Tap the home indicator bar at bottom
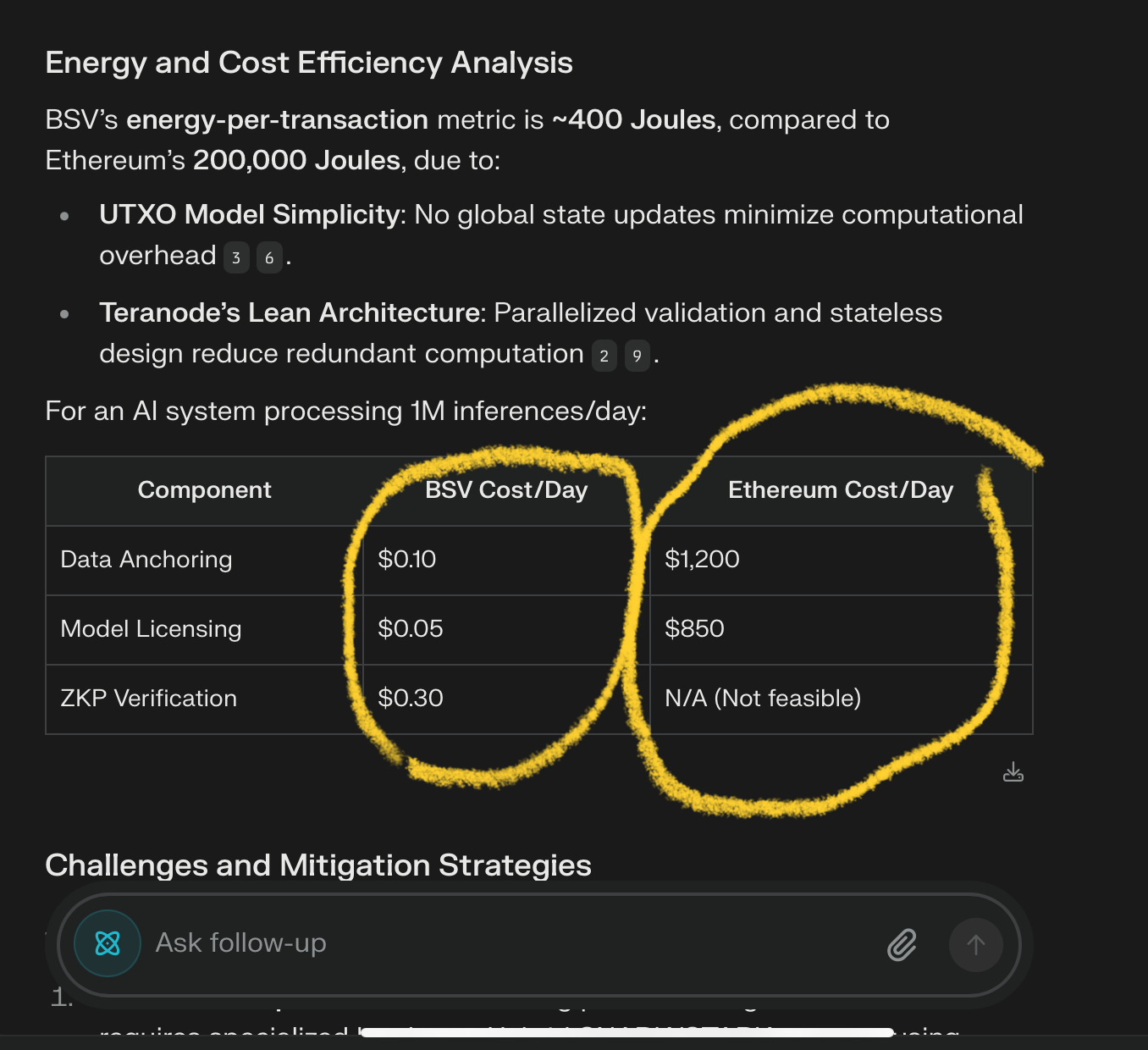1148x1050 pixels. click(627, 1032)
